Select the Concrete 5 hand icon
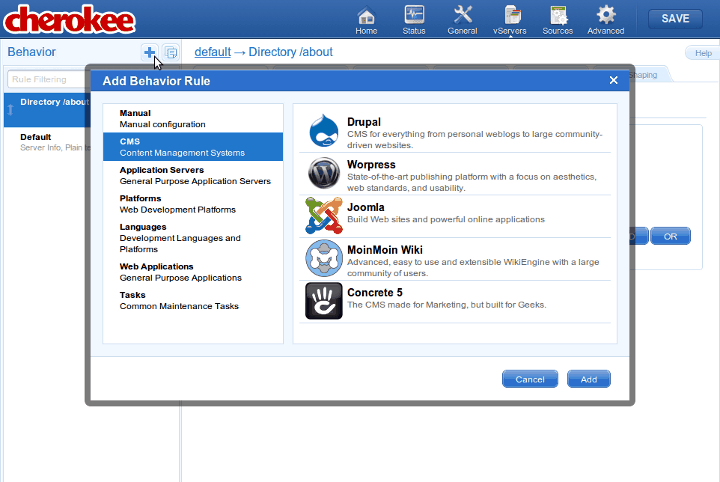This screenshot has width=720, height=482. coord(325,300)
